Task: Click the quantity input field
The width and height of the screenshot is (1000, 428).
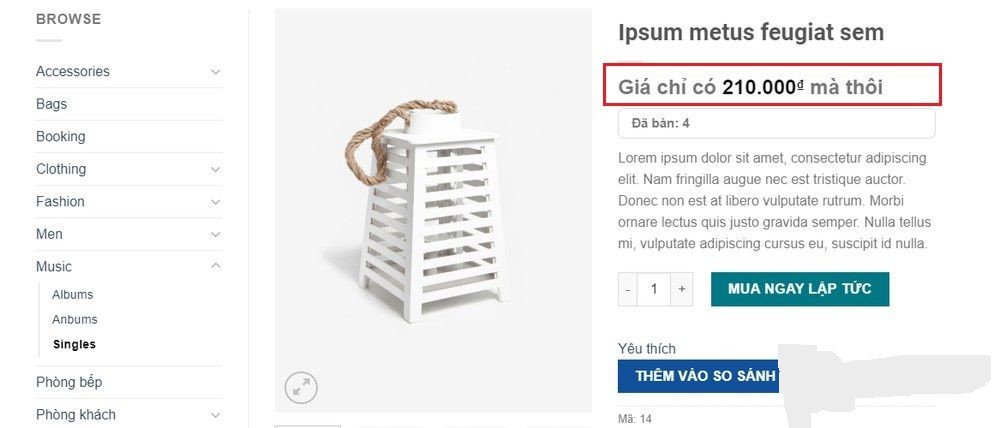Action: click(654, 289)
